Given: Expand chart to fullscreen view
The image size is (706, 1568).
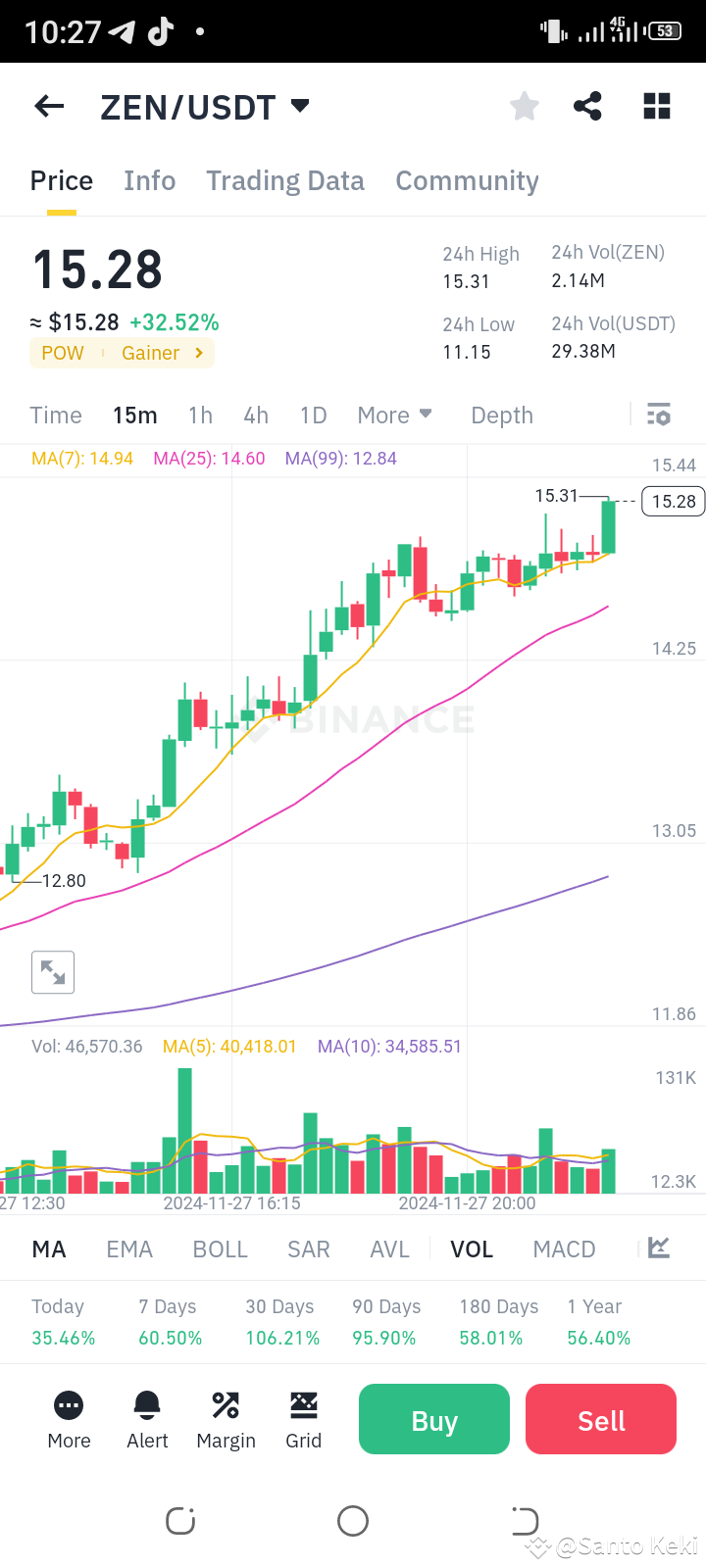Looking at the screenshot, I should (52, 972).
